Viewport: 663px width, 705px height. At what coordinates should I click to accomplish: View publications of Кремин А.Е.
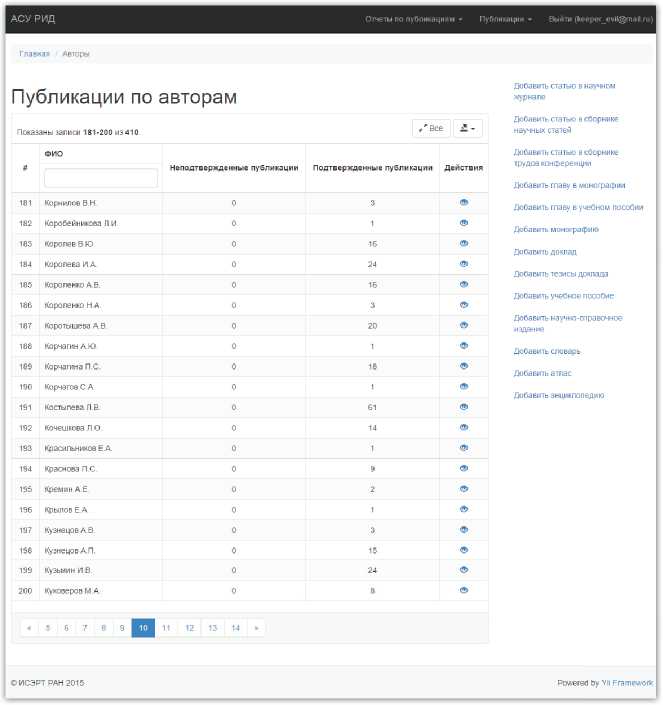point(464,489)
